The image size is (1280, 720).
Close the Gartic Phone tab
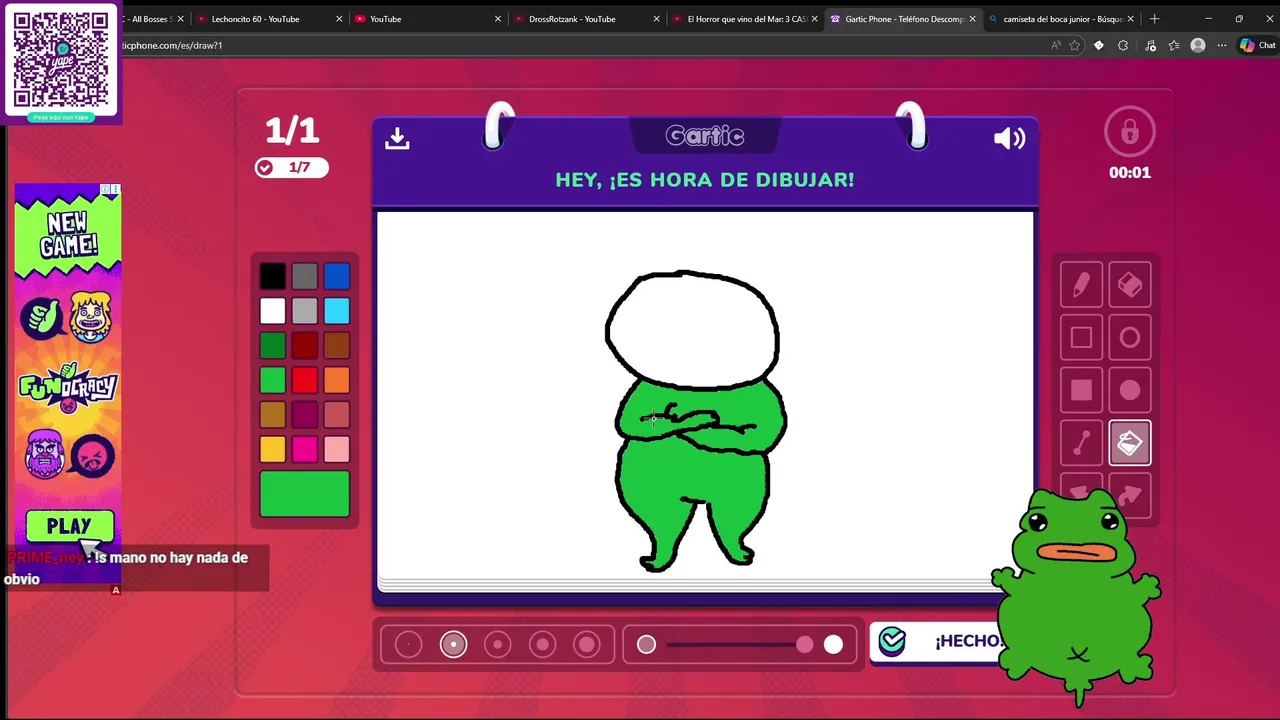pos(972,19)
